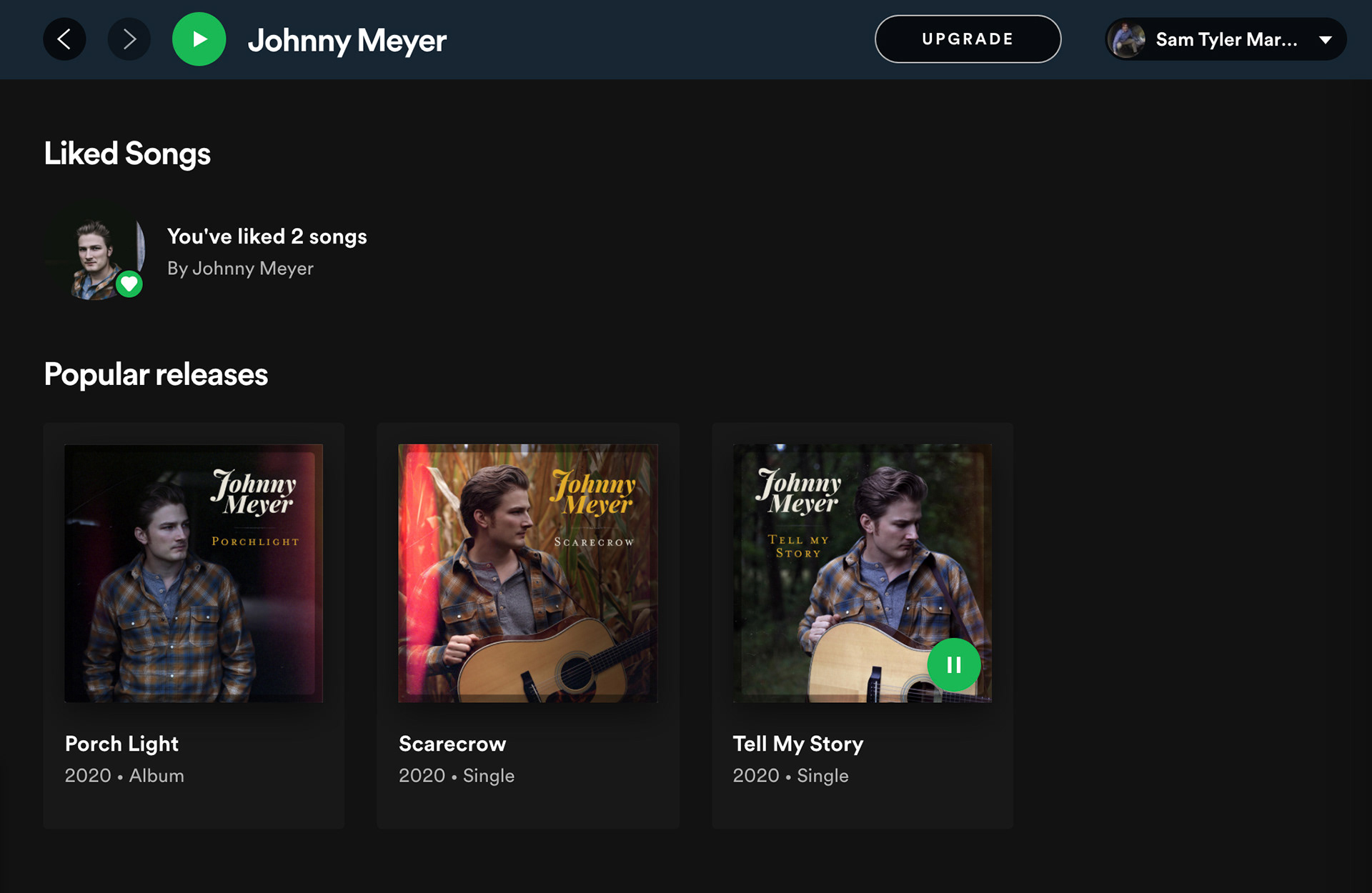
Task: Click the Johnny Meyer artist name header
Action: tap(347, 41)
